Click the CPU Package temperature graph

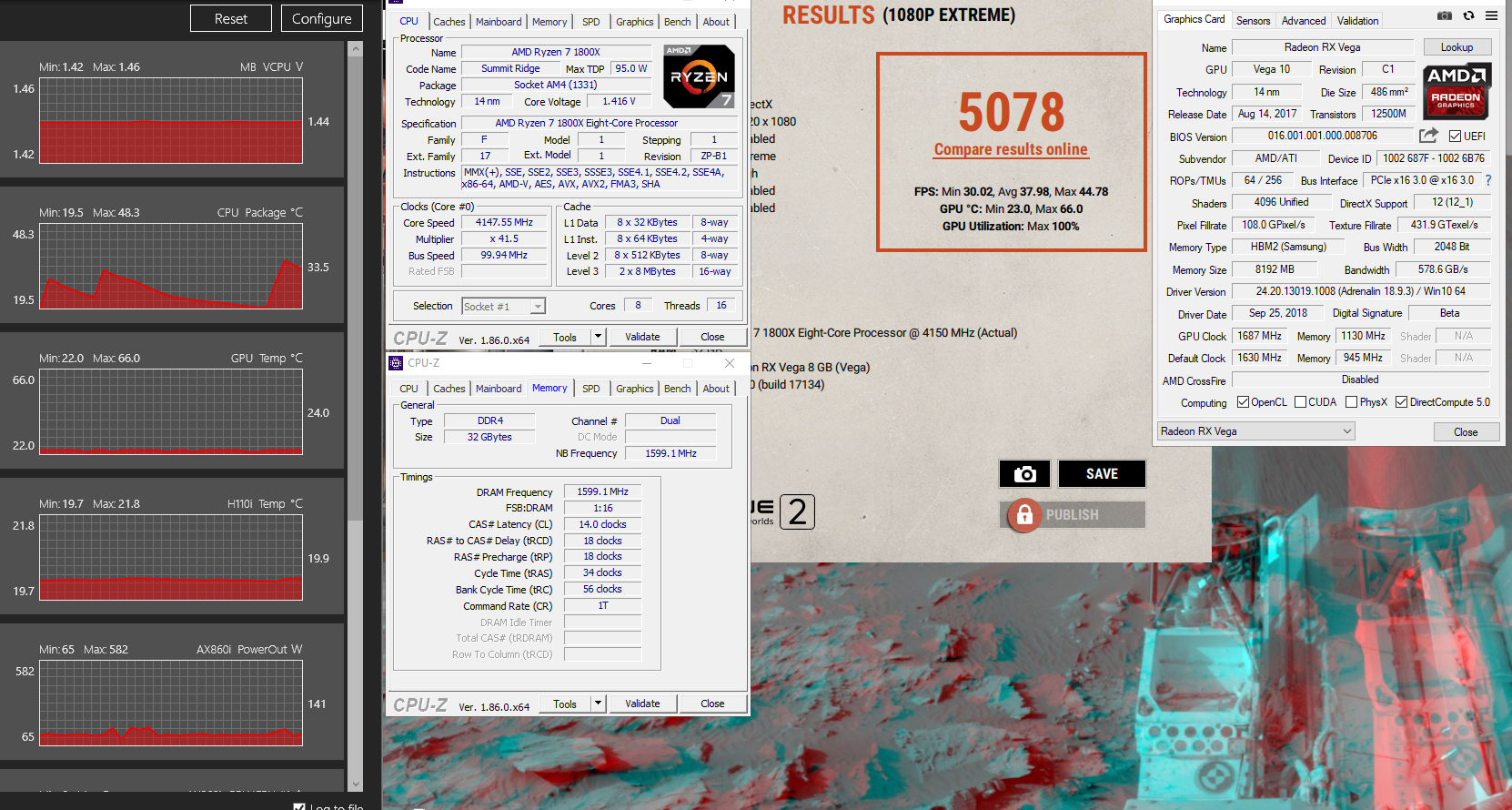click(x=171, y=267)
